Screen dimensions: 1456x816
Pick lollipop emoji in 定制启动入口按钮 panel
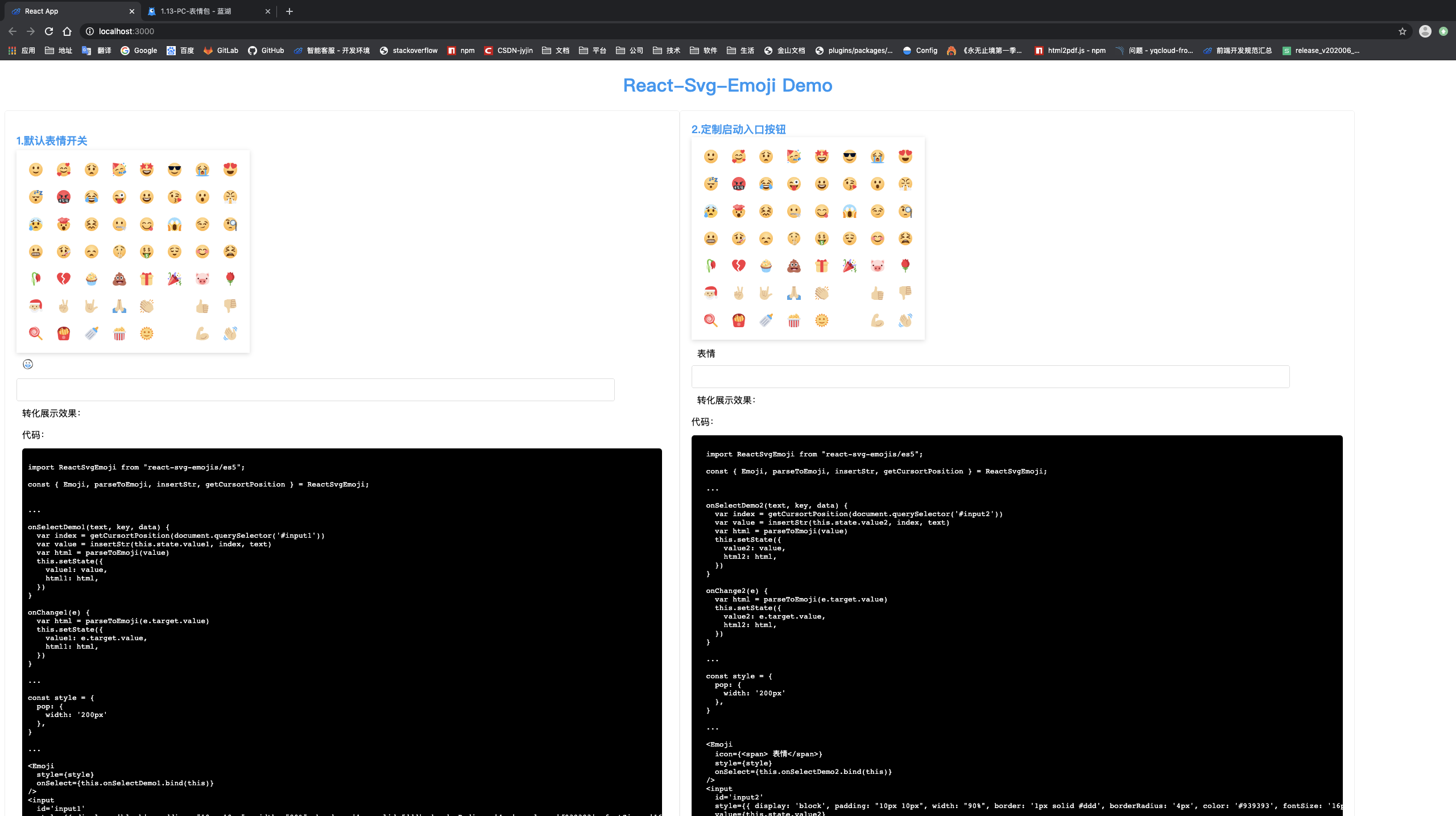click(x=710, y=320)
